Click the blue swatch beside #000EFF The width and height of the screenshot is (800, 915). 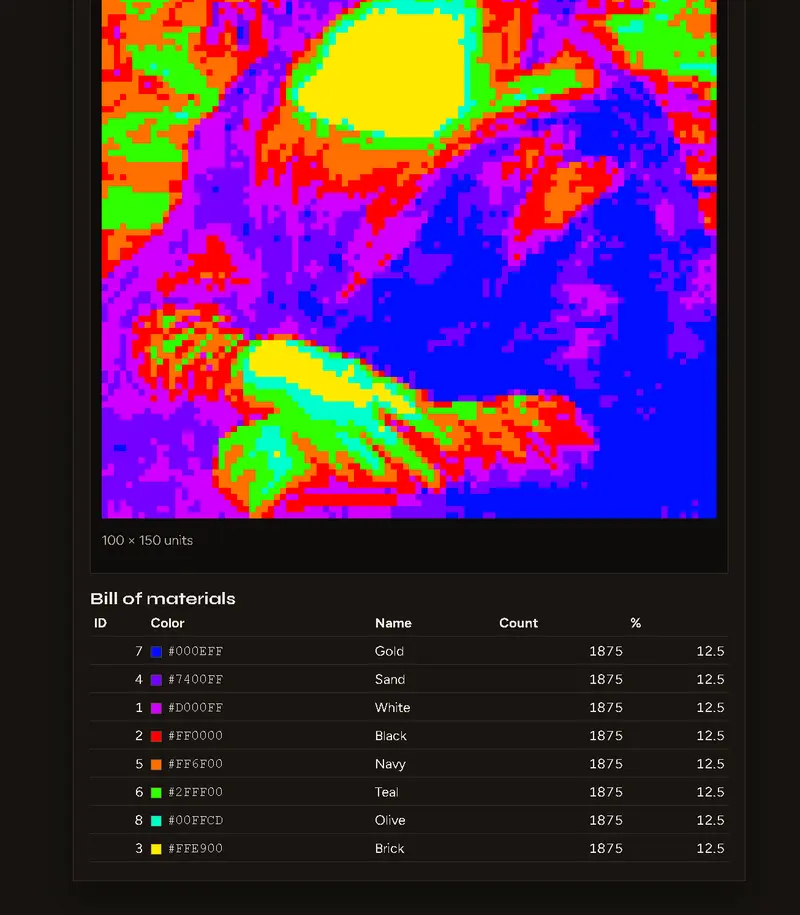(x=156, y=652)
